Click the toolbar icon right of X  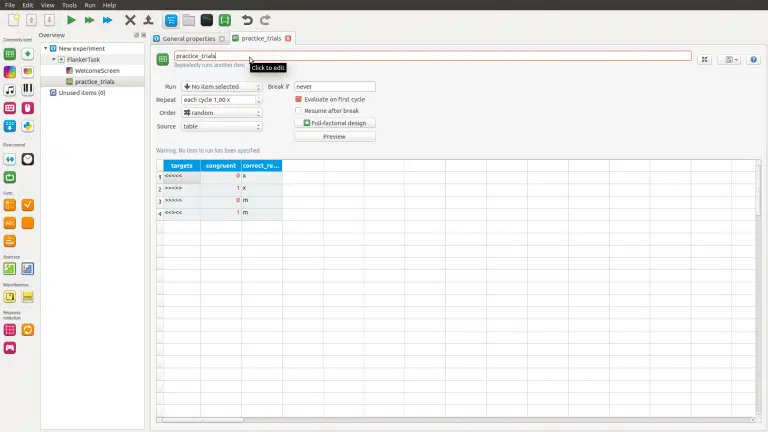pos(148,20)
